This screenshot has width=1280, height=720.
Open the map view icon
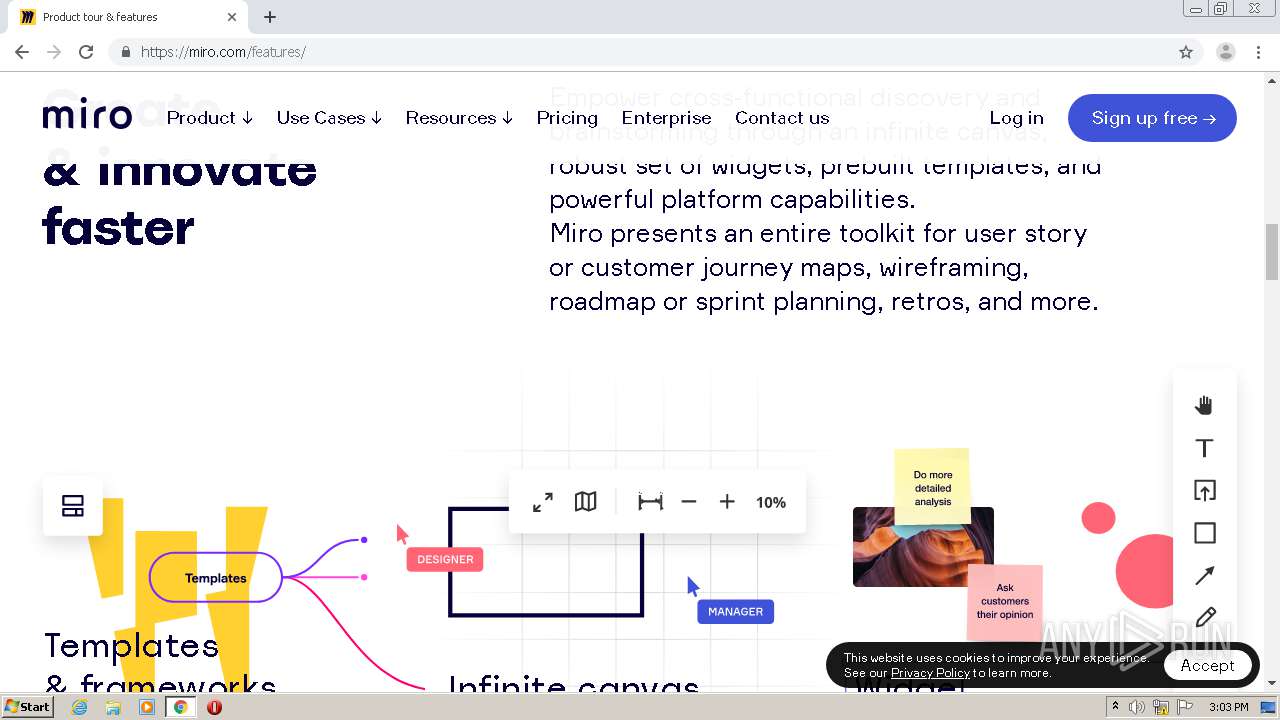[586, 502]
